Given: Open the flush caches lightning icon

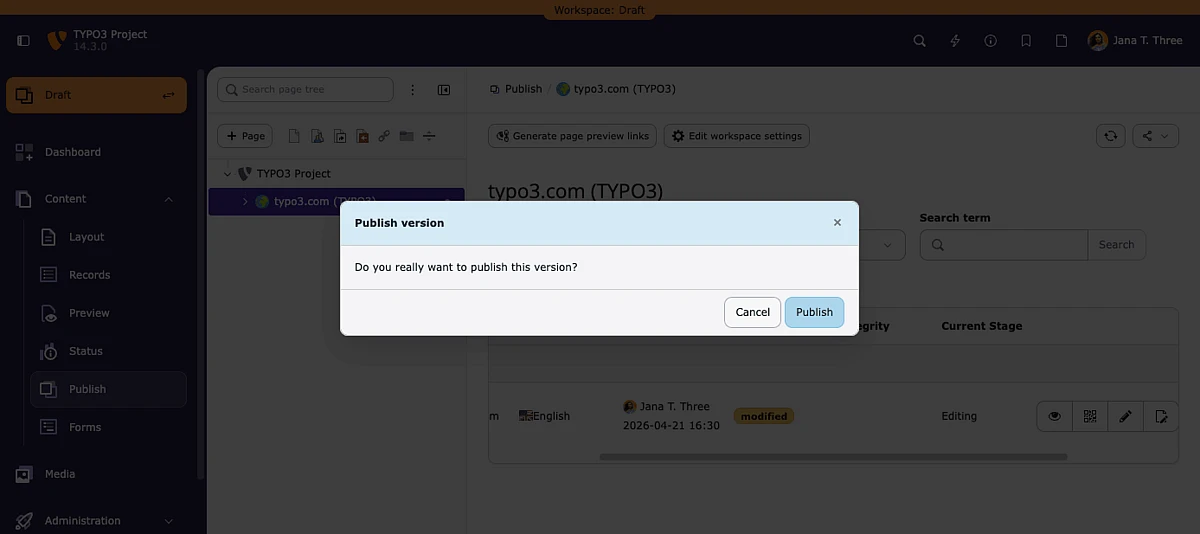Looking at the screenshot, I should (955, 41).
